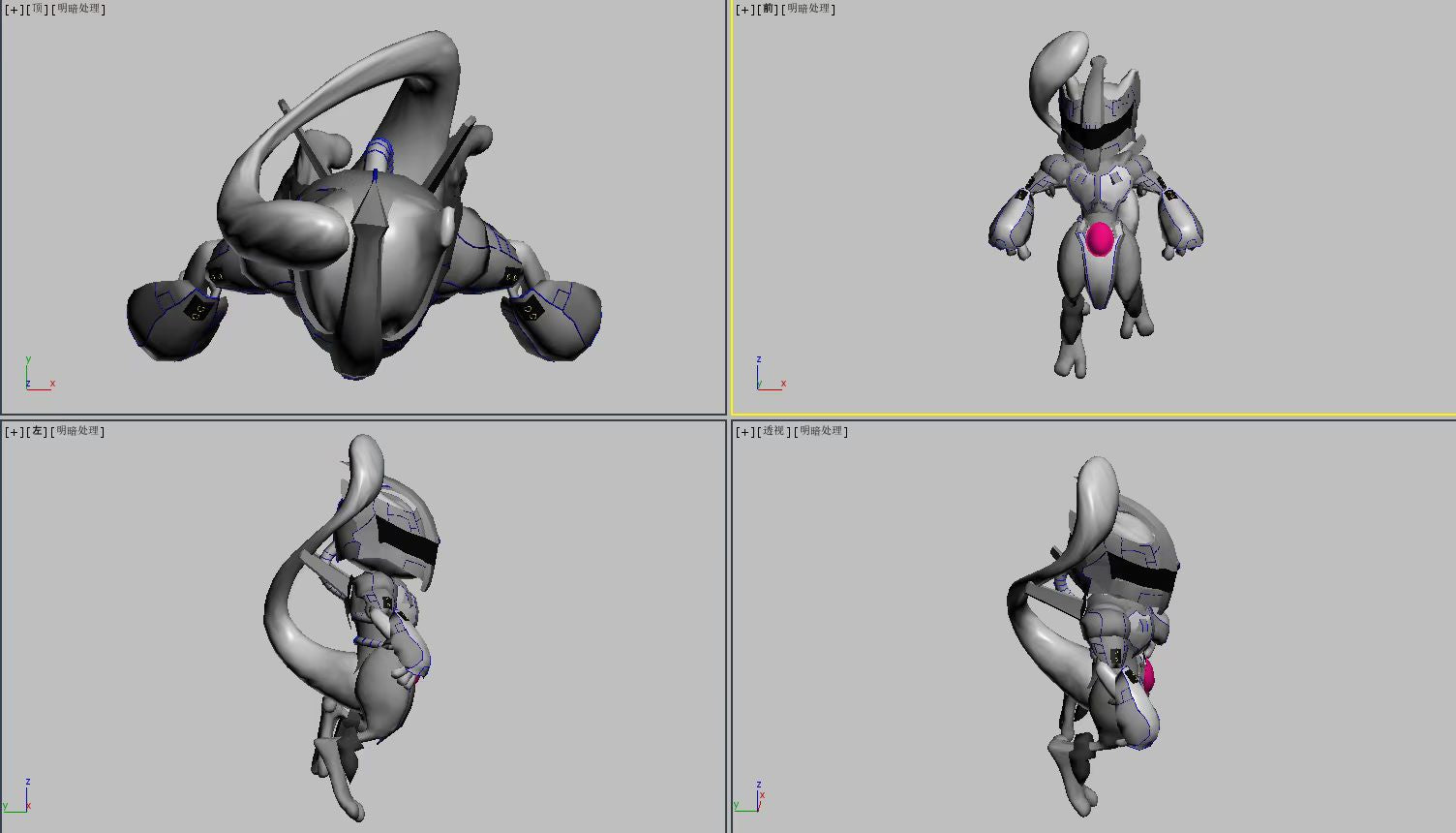Open the 前 view label menu
This screenshot has width=1456, height=833.
769,9
